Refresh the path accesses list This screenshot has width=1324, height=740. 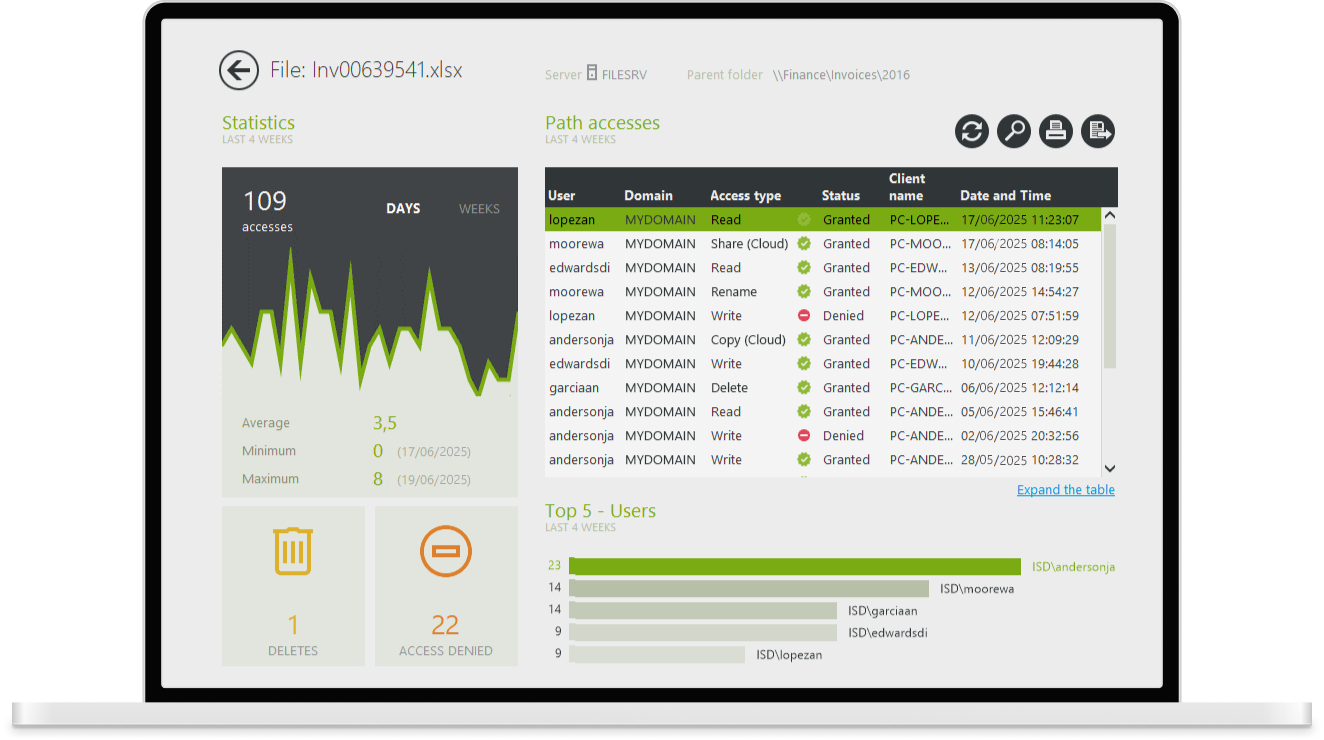[x=971, y=131]
